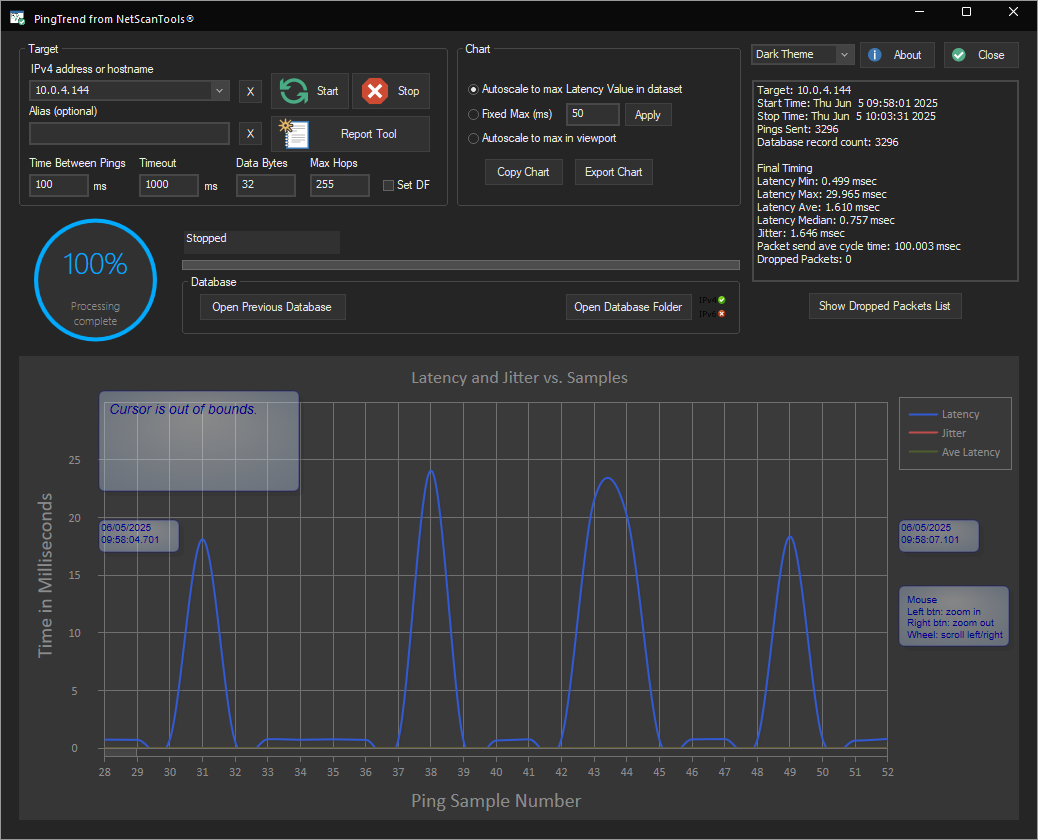Select Autoscale to max in viewport
The height and width of the screenshot is (840, 1038).
point(474,139)
